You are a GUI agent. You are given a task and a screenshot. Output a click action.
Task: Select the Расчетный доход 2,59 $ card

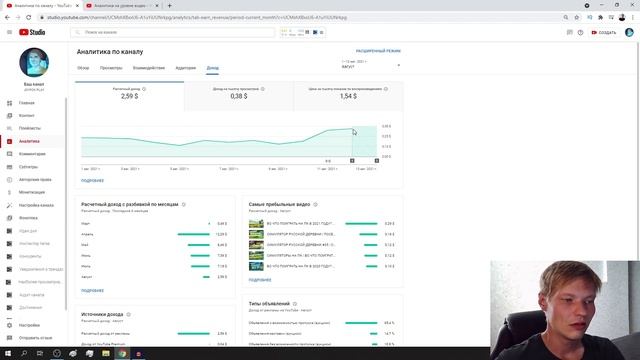(129, 96)
